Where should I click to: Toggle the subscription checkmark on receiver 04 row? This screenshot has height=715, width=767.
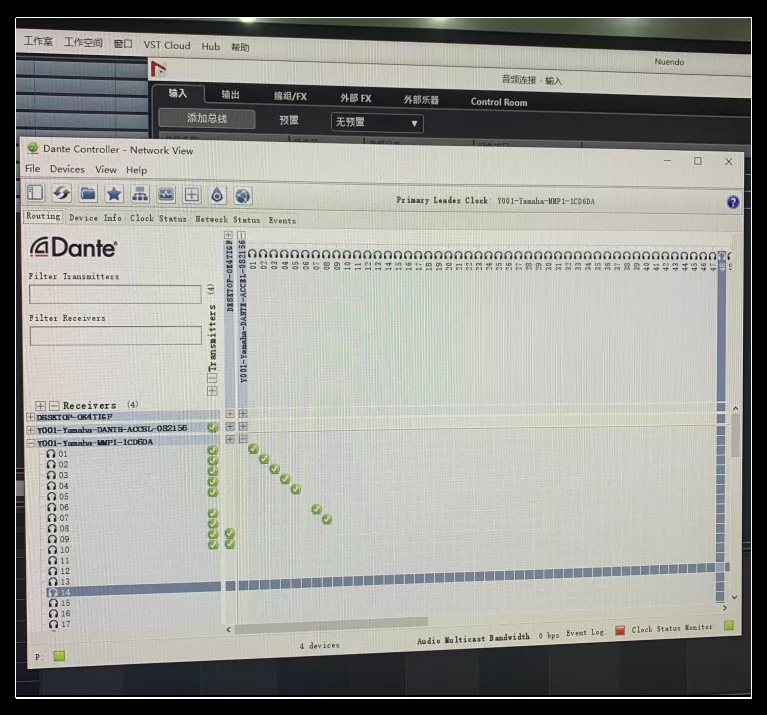(x=285, y=479)
